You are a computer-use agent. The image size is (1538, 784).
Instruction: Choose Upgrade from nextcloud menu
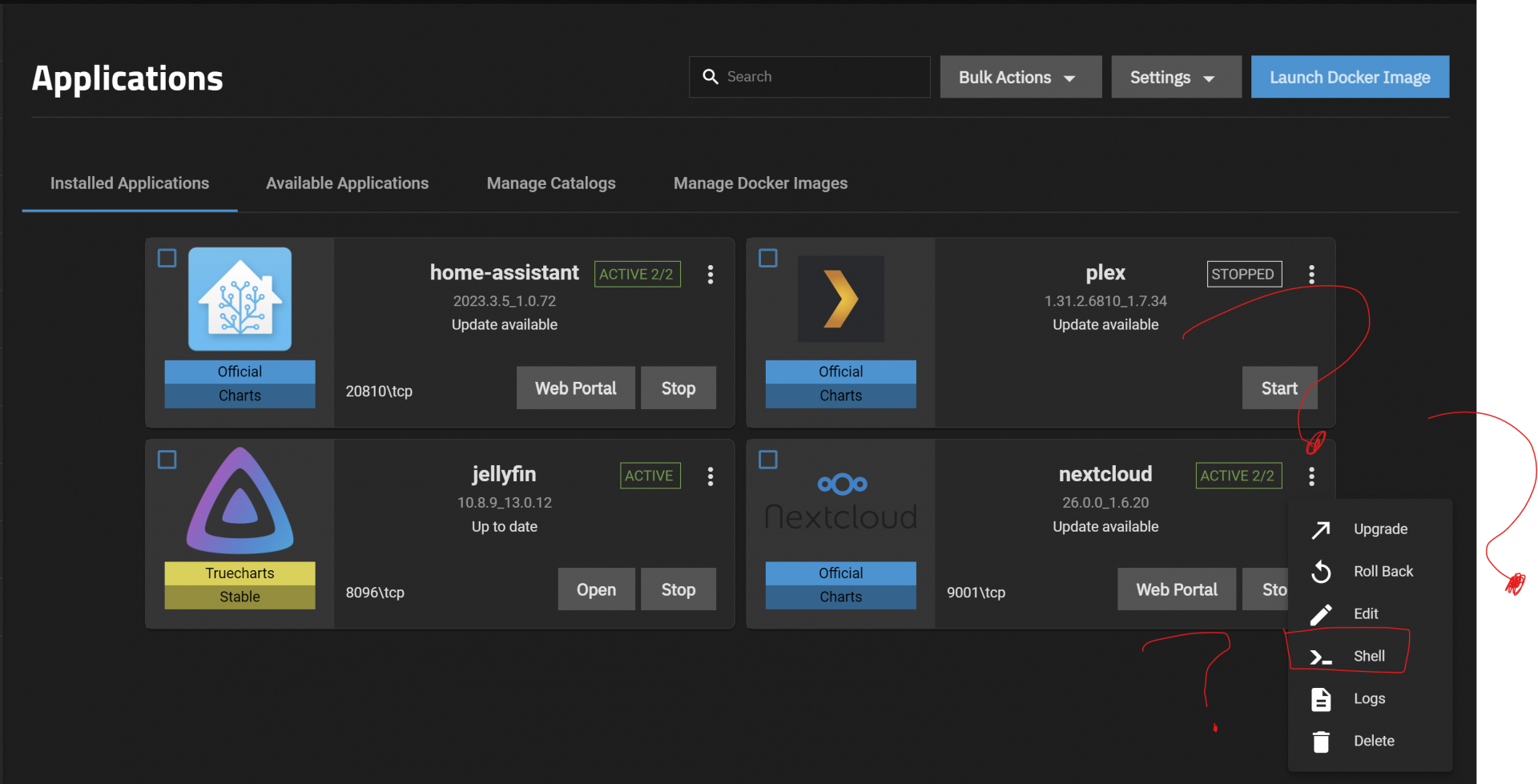point(1371,529)
